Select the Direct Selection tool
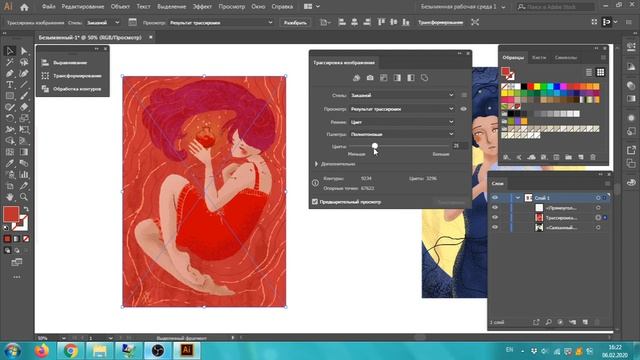Image resolution: width=640 pixels, height=360 pixels. (x=24, y=51)
